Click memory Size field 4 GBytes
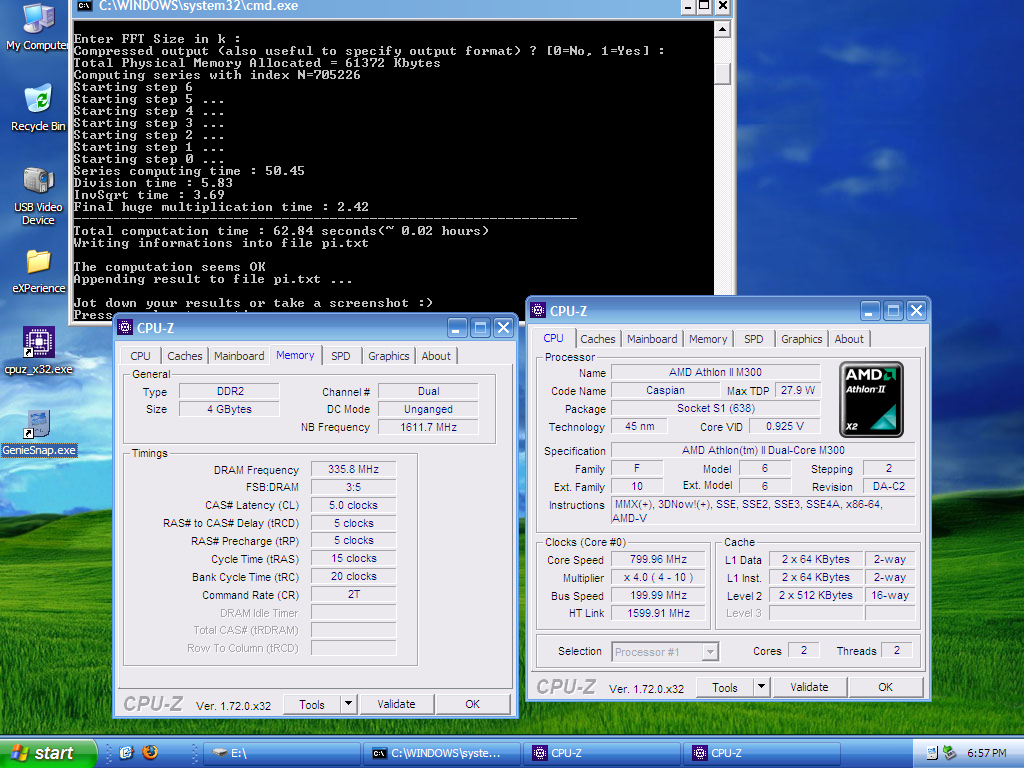 coord(230,409)
